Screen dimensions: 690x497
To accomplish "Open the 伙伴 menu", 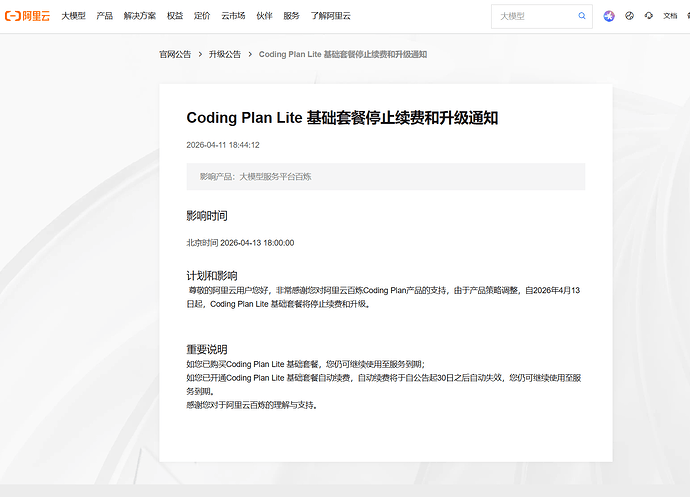I will [264, 16].
